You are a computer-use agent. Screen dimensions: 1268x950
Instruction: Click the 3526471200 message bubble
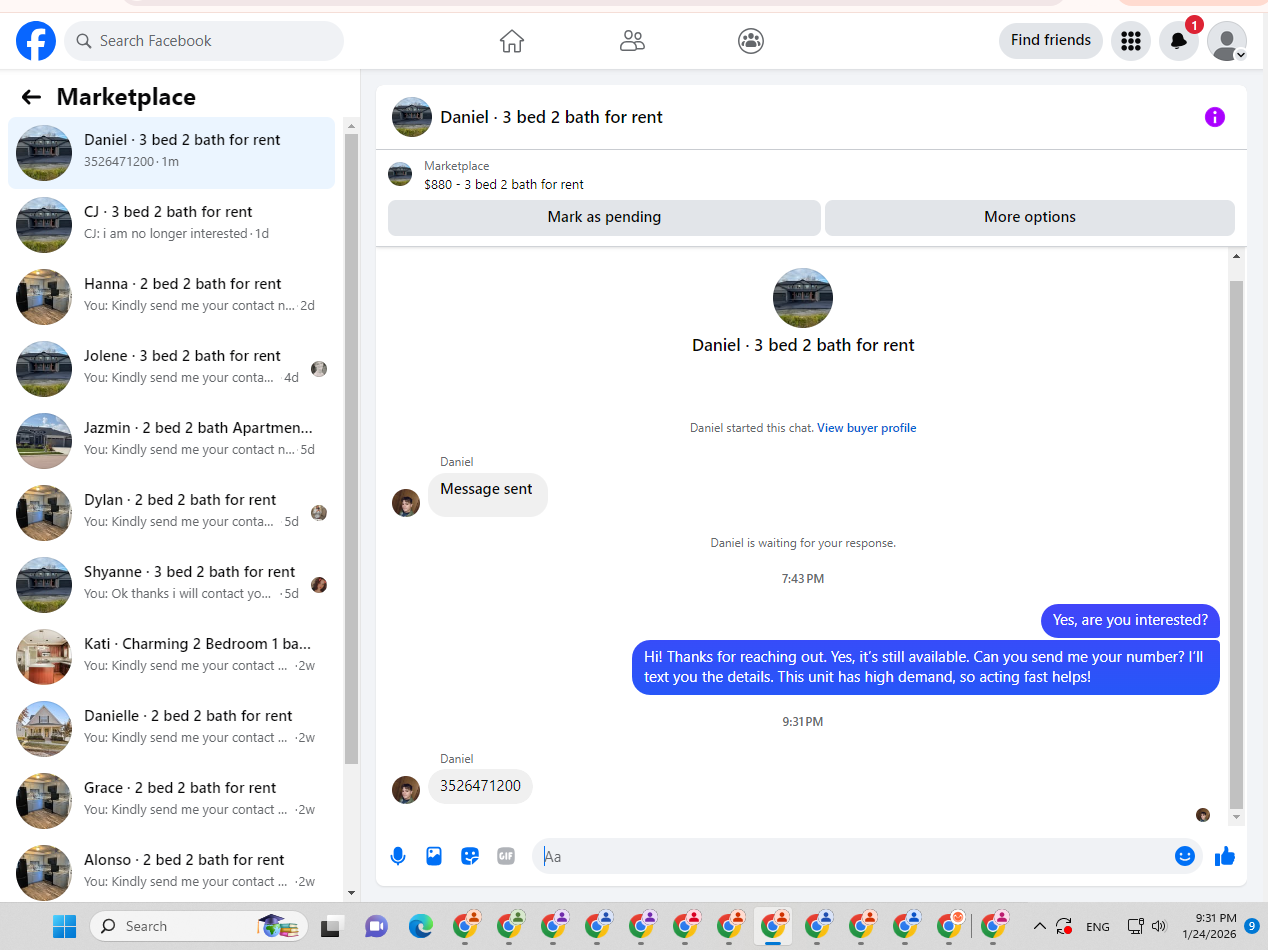pyautogui.click(x=480, y=786)
